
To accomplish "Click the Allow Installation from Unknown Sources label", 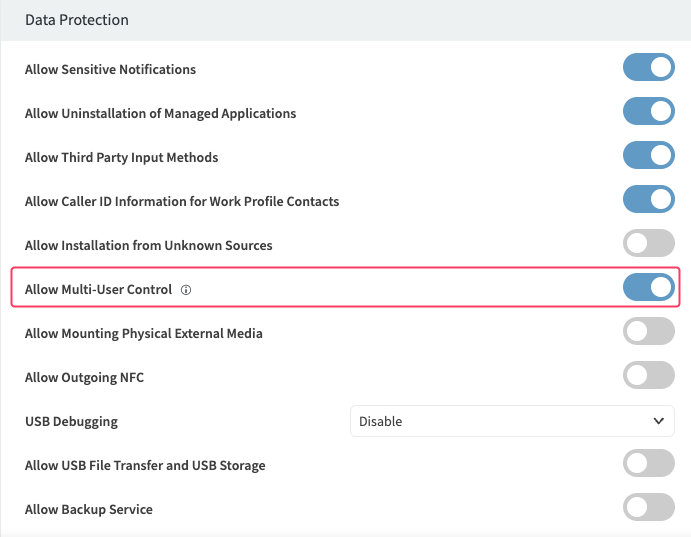I will 148,246.
